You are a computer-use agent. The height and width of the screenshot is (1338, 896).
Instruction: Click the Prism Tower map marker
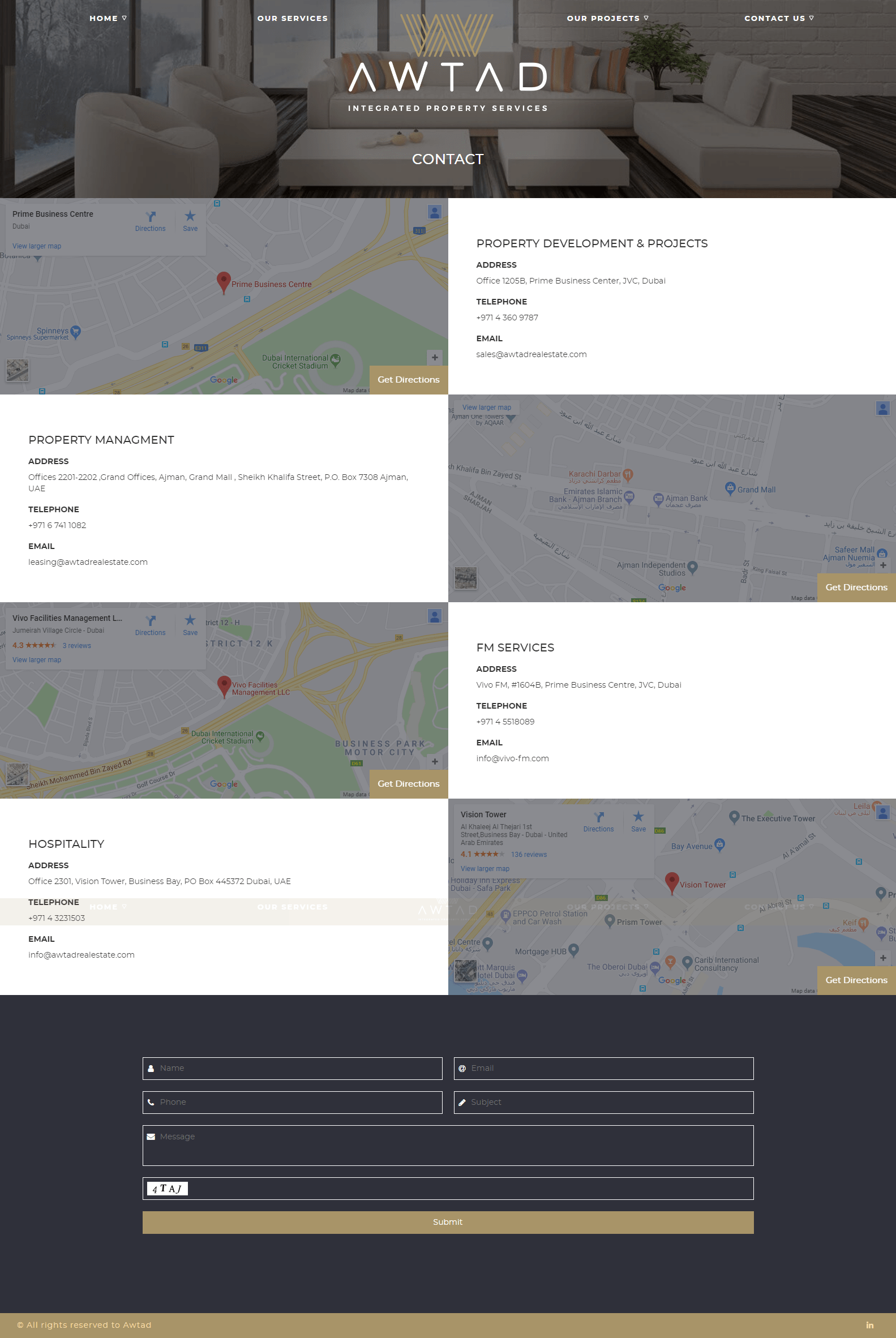(610, 921)
